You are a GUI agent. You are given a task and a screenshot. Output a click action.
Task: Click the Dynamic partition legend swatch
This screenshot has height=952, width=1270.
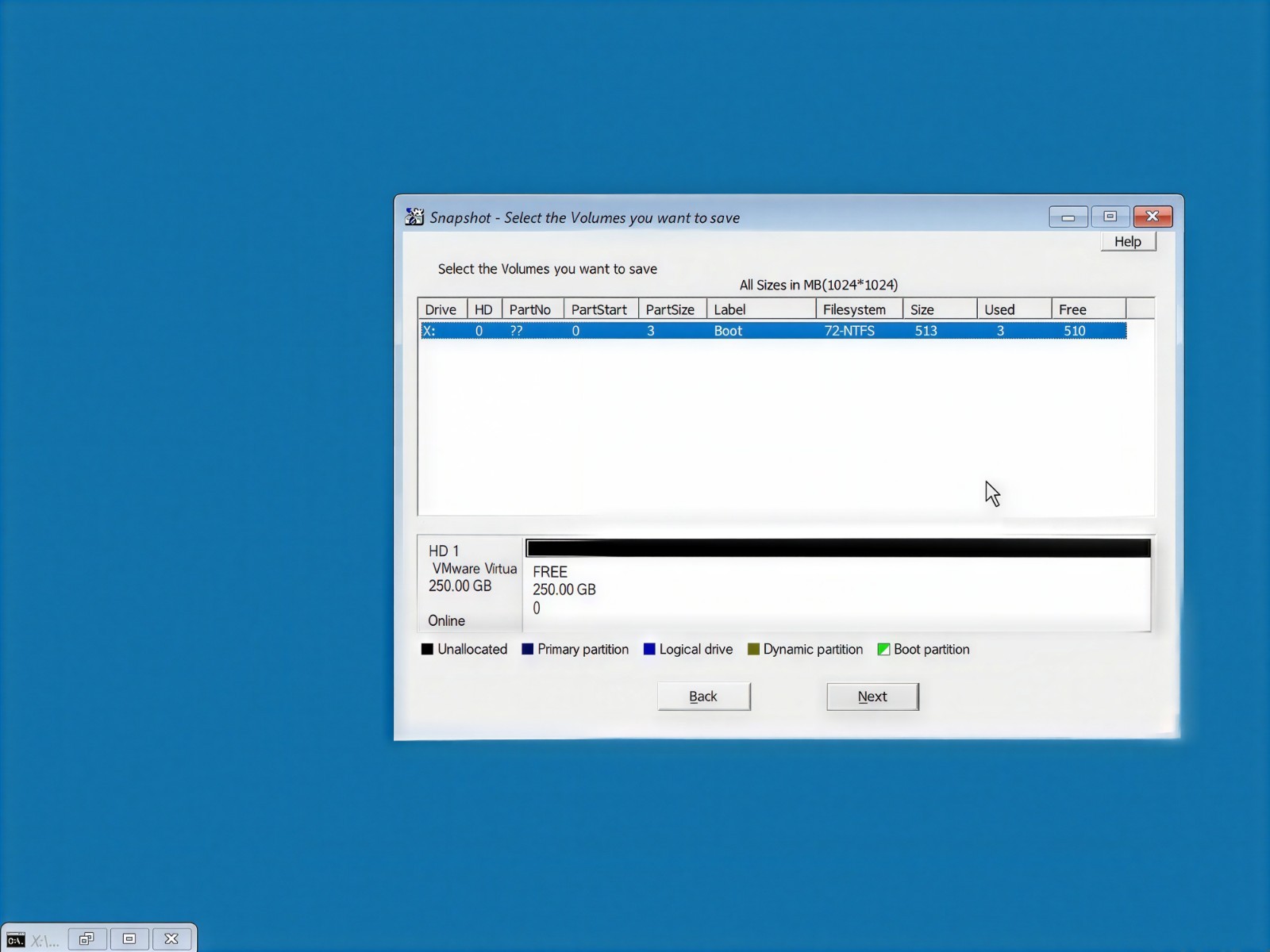coord(753,649)
